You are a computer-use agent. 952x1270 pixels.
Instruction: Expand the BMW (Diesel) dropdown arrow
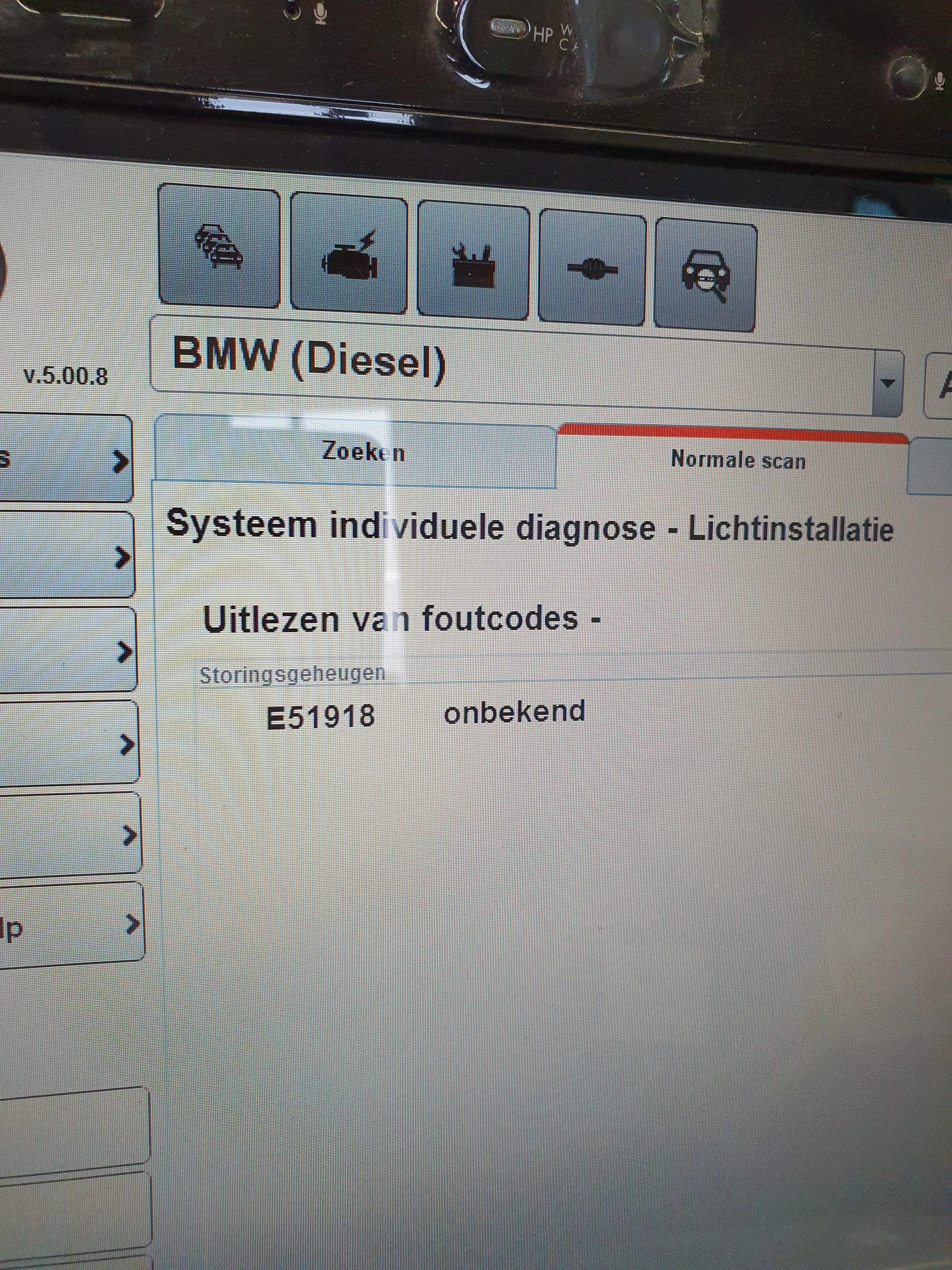[887, 382]
